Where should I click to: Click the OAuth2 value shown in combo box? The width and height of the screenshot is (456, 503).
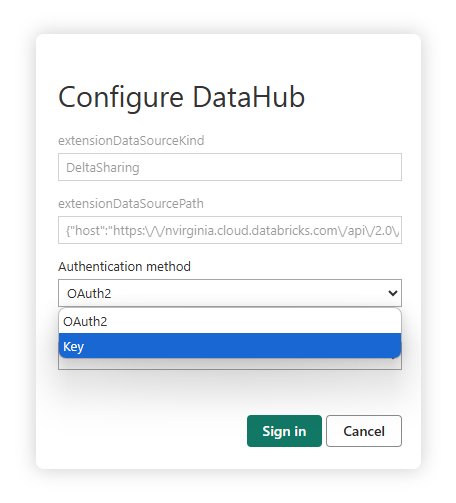coord(89,294)
